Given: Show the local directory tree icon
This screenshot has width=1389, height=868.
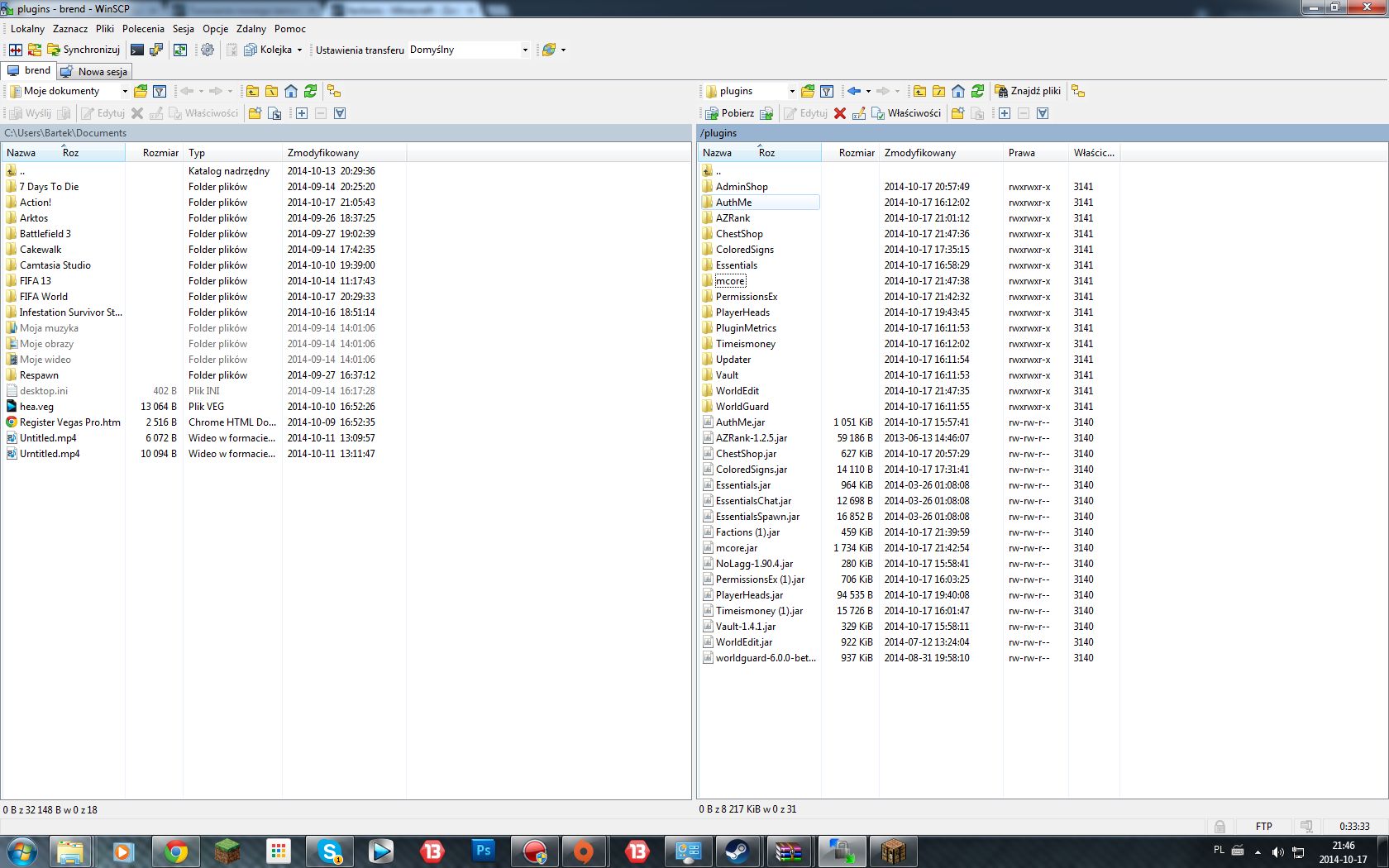Looking at the screenshot, I should 334,91.
